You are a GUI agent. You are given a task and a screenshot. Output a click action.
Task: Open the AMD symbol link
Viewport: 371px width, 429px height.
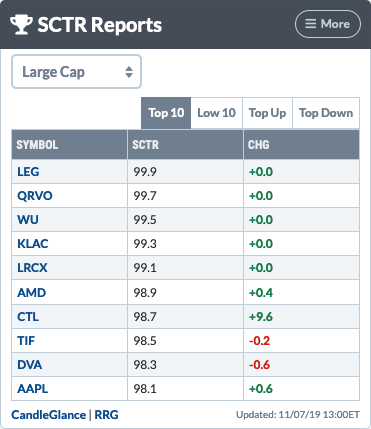(x=31, y=293)
